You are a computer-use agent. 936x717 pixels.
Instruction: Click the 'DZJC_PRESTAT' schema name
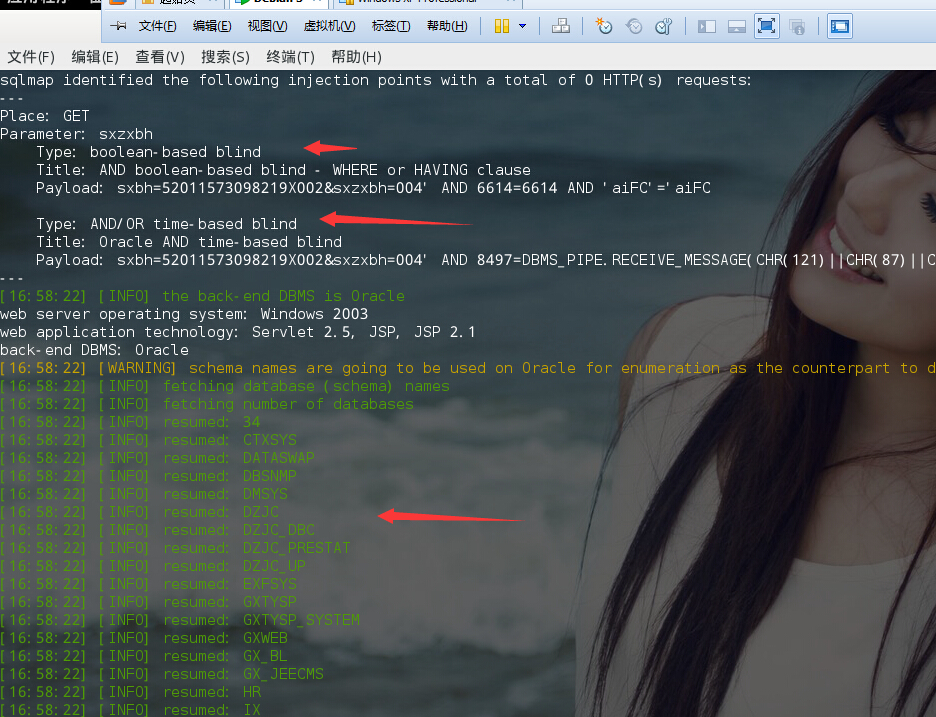(x=297, y=548)
